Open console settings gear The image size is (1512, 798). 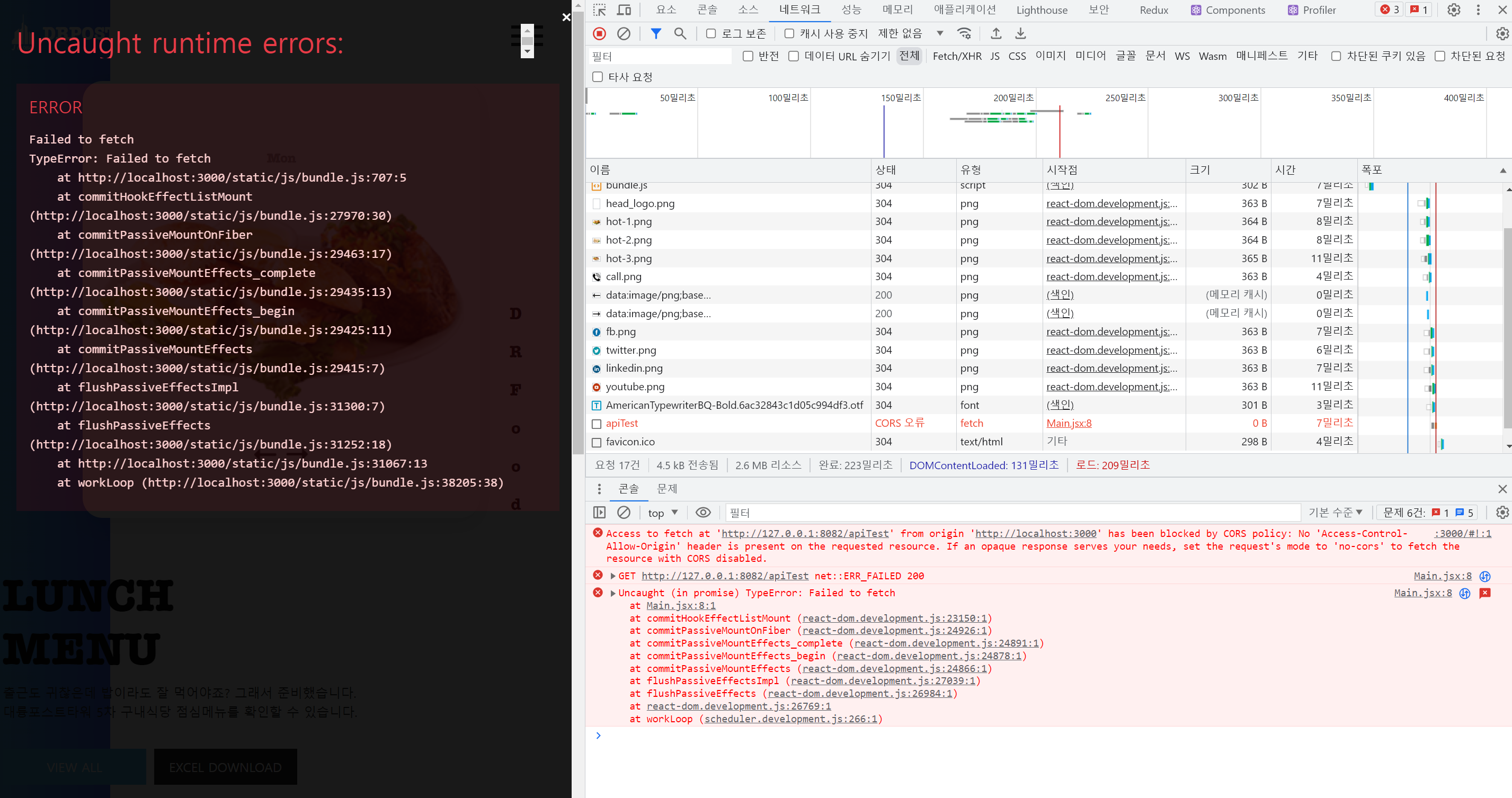[1502, 513]
